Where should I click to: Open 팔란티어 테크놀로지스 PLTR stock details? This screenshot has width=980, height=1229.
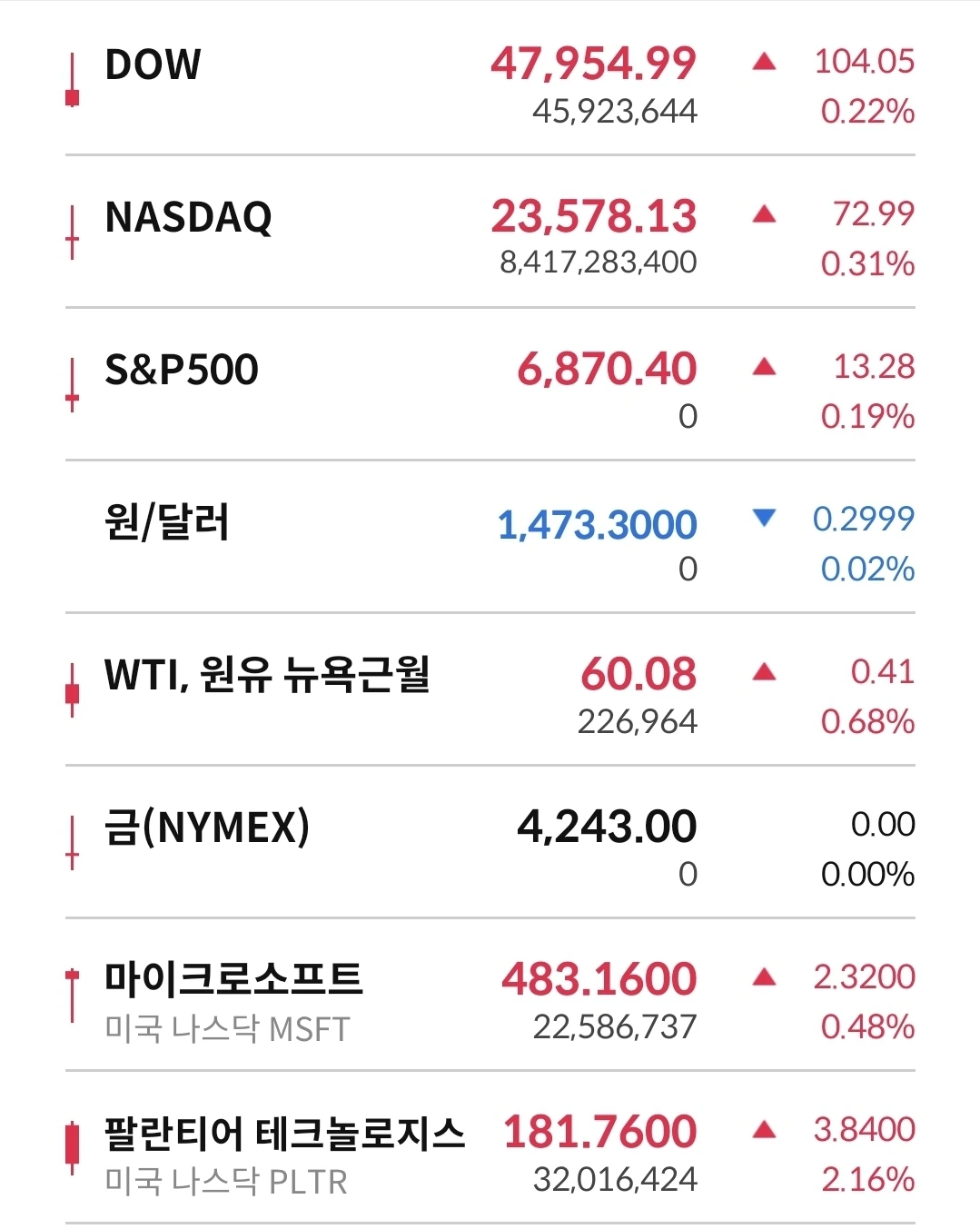(490, 1148)
